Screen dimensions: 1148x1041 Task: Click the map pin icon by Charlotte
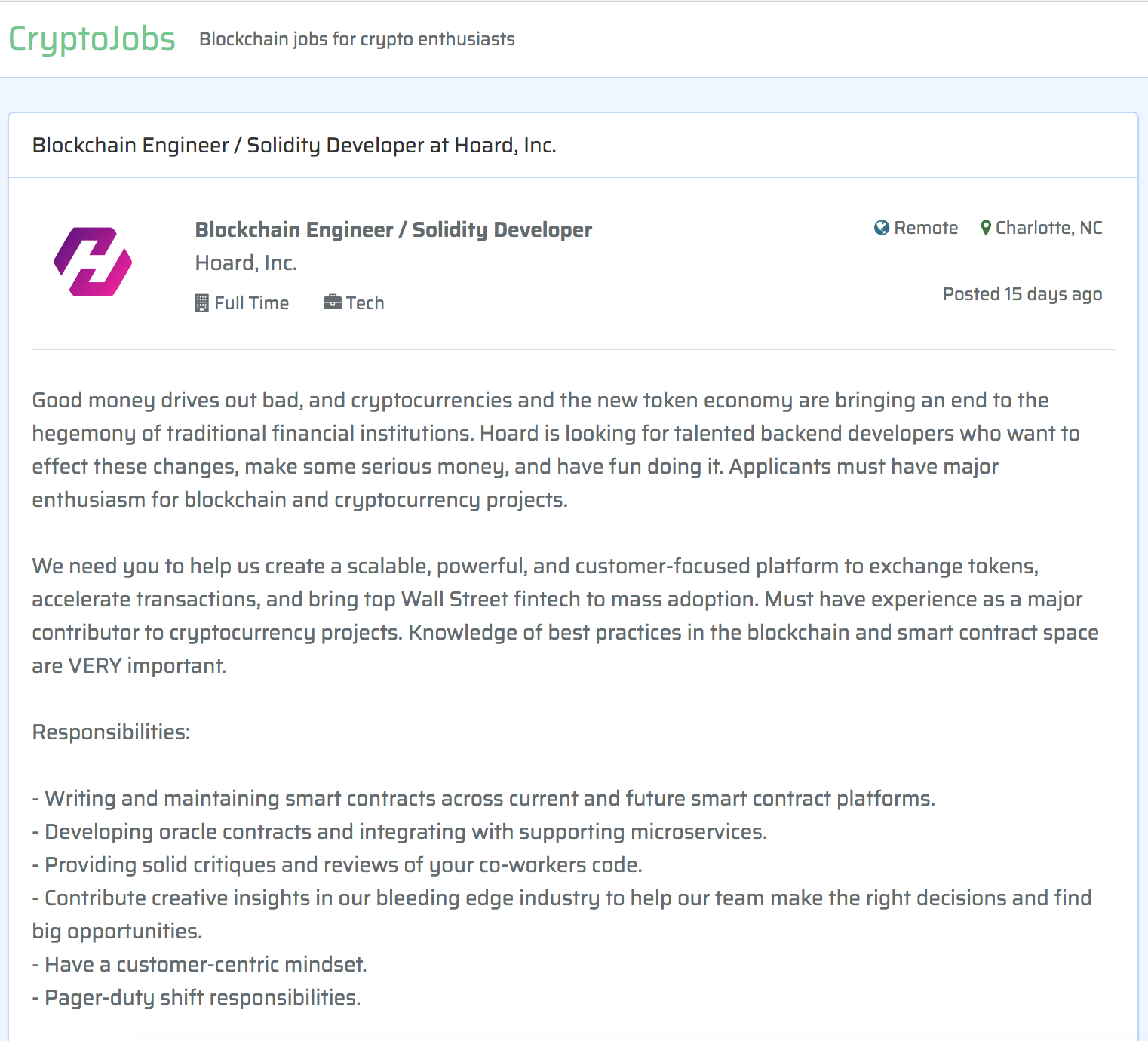point(985,228)
